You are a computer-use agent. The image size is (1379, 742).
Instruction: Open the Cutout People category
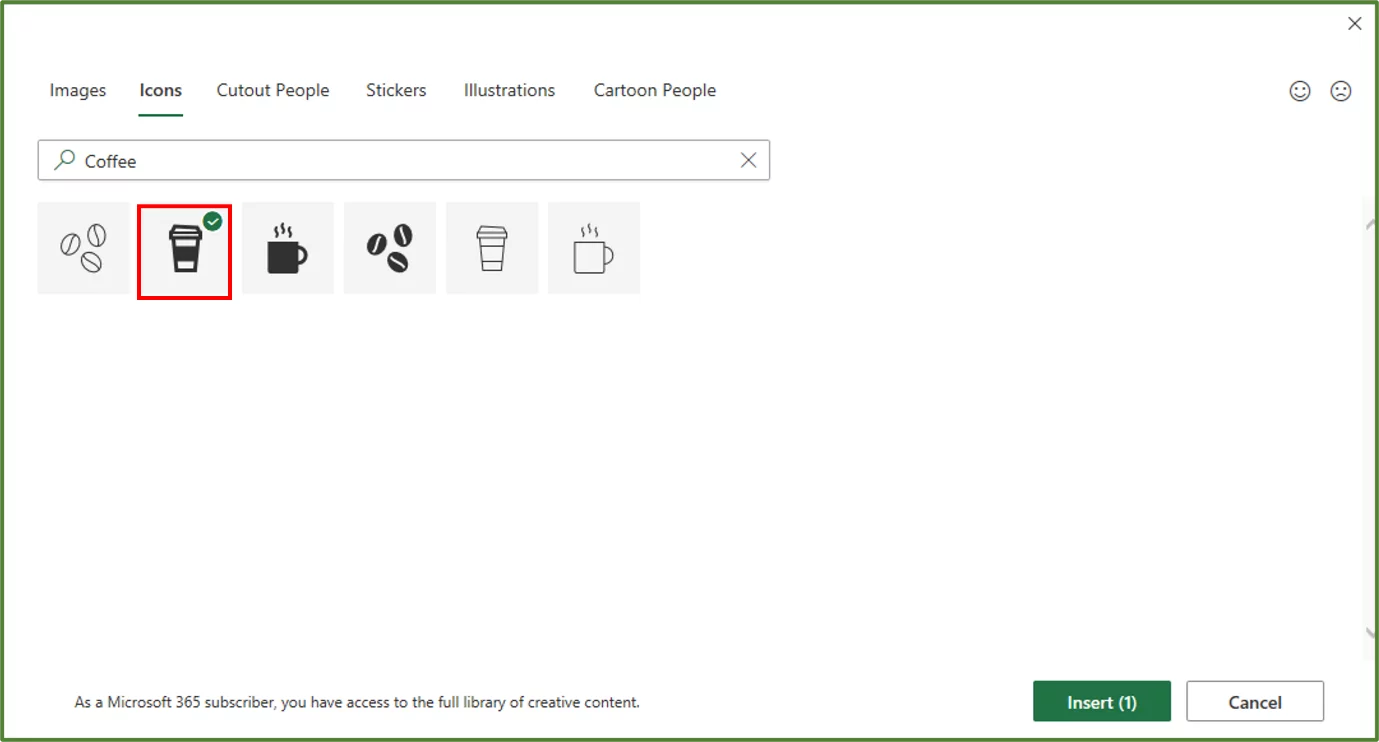coord(273,90)
